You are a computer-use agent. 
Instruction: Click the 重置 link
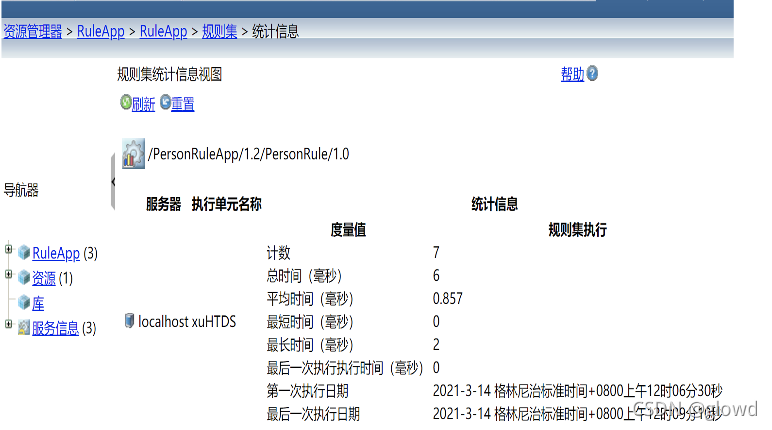pos(183,104)
